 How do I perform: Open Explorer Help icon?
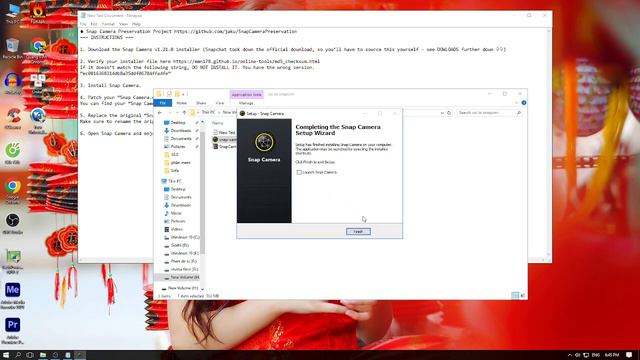tap(524, 103)
